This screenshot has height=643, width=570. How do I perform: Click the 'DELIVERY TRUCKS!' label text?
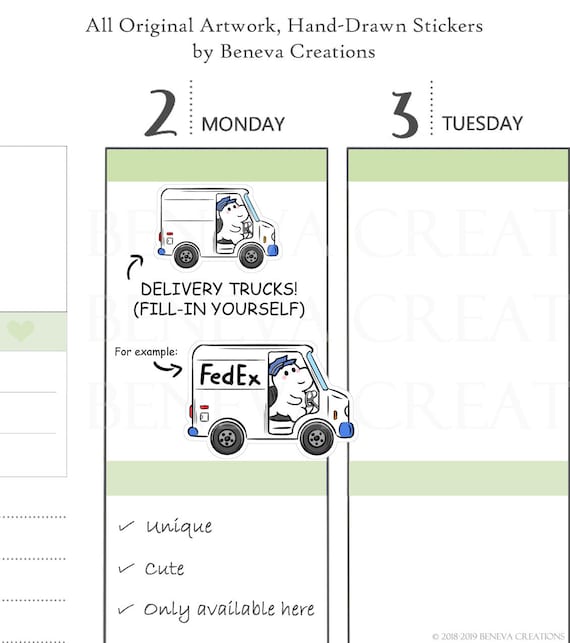click(x=219, y=289)
